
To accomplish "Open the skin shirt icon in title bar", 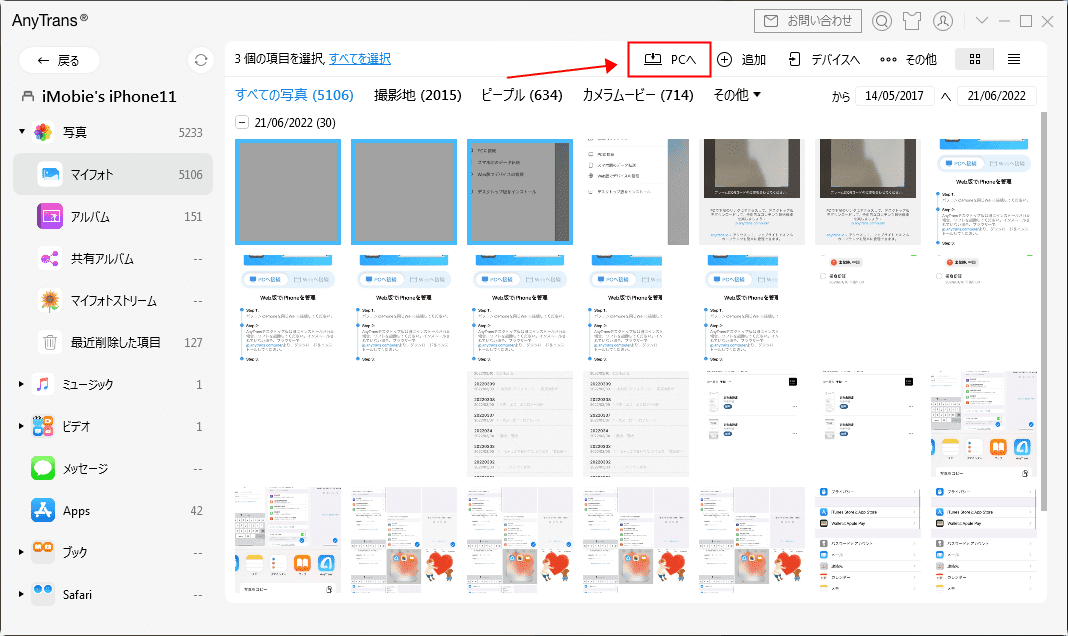I will [x=912, y=21].
